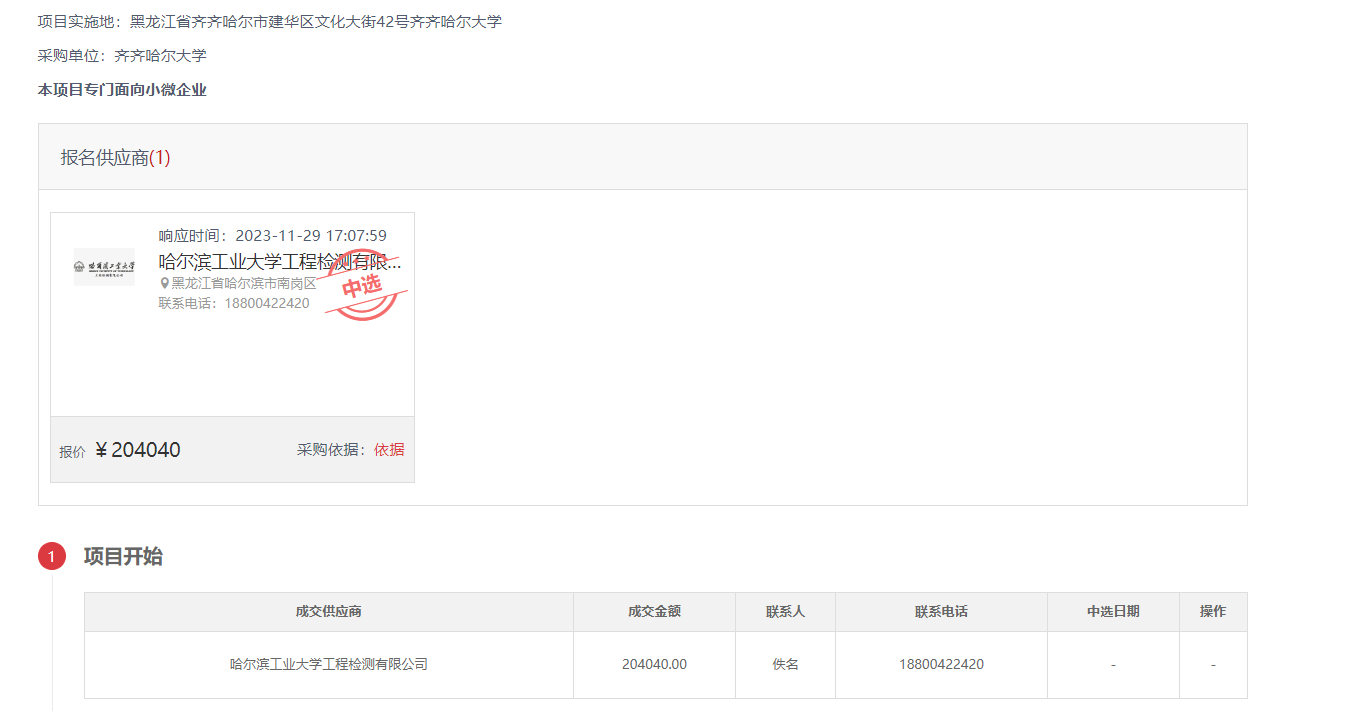Viewport: 1367px width, 711px height.
Task: Click the 联系人 column header
Action: 785,611
